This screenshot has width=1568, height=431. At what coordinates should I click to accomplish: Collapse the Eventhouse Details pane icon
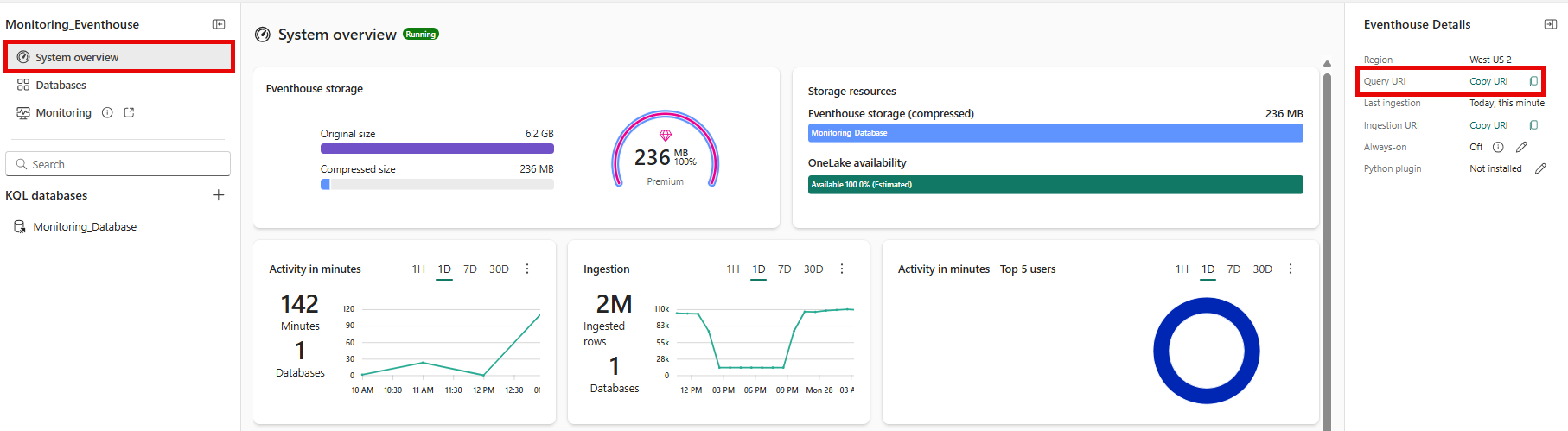tap(1550, 24)
